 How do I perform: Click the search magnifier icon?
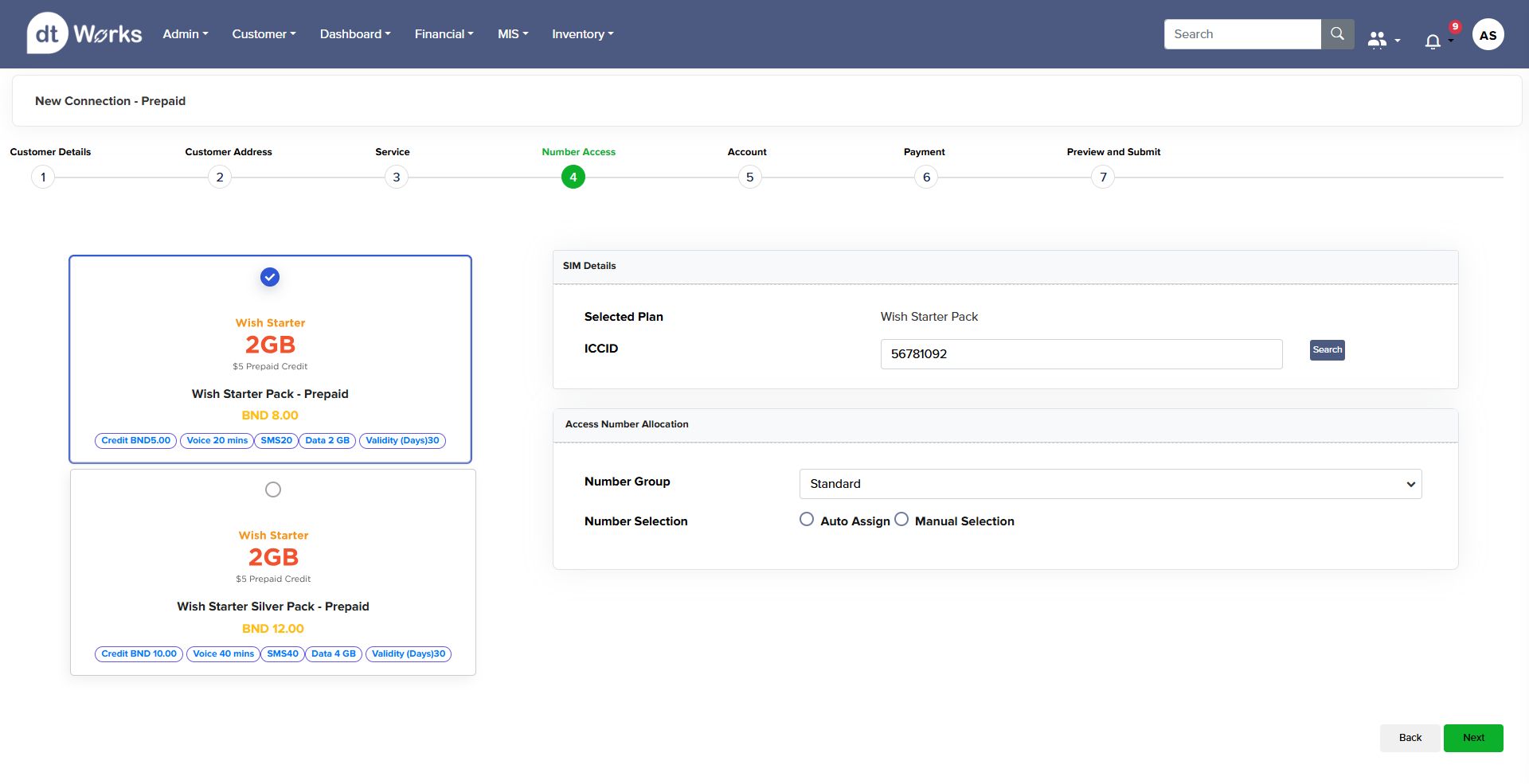[1337, 34]
